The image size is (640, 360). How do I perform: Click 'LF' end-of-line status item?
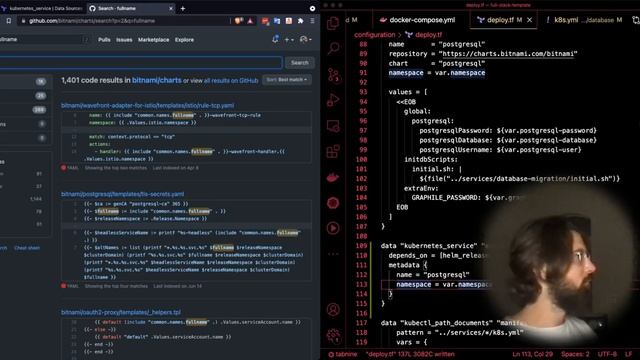click(x=629, y=354)
